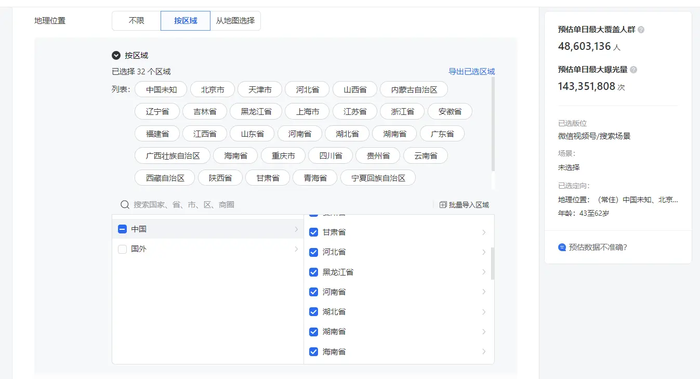Viewport: 700px width, 379px height.
Task: Click the 福建省 region tag
Action: 157,133
